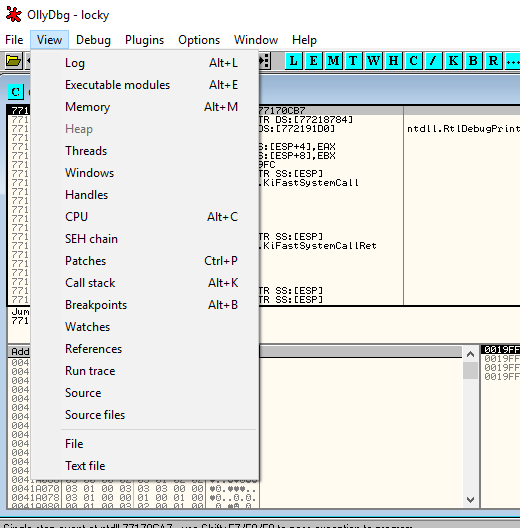Open Memory map via M toolbar button
Screen dimensions: 520x528
(x=333, y=61)
